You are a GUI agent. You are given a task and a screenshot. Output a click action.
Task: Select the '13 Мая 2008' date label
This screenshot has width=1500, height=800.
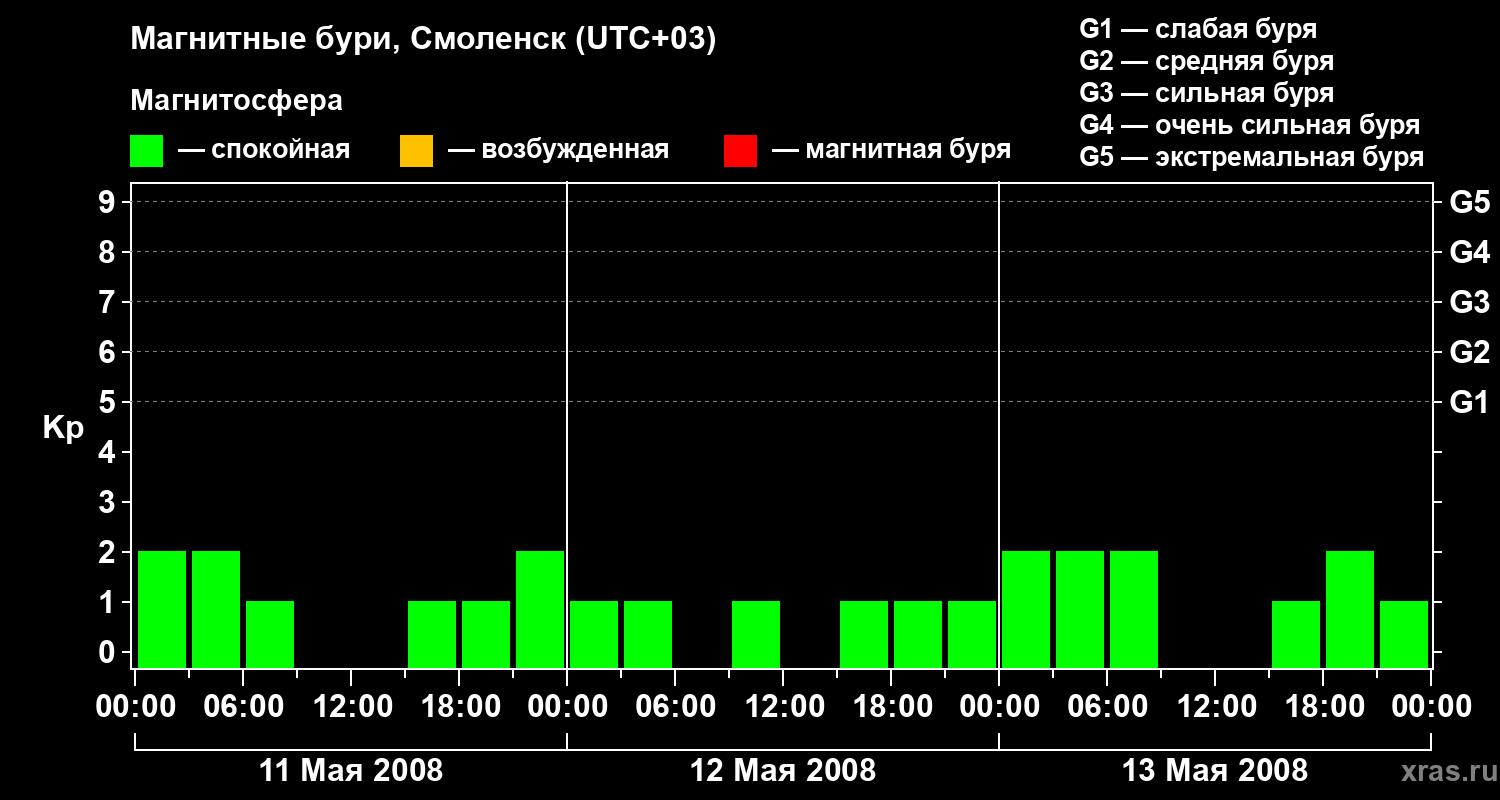pos(1215,770)
